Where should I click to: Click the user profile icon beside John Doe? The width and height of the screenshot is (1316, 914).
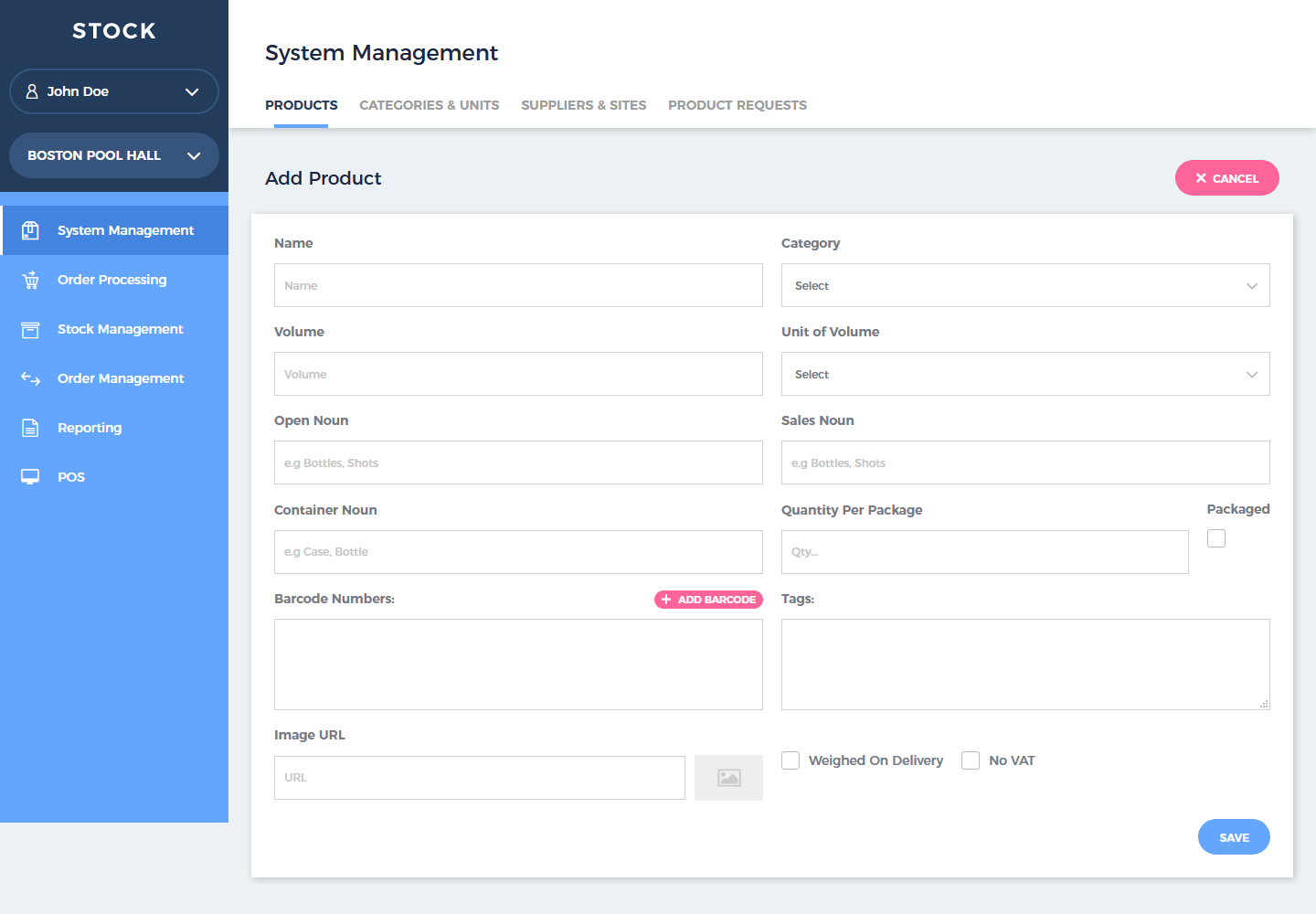32,91
